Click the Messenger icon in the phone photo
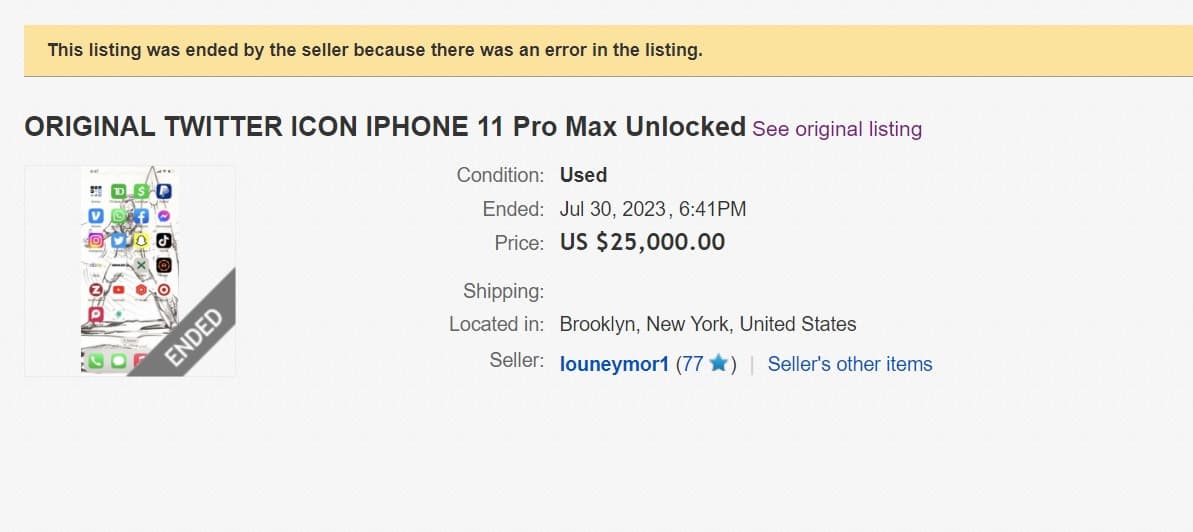 click(x=164, y=215)
